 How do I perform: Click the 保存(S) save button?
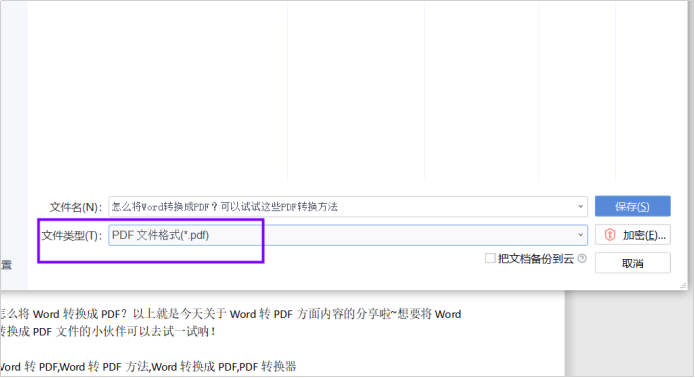click(x=633, y=206)
